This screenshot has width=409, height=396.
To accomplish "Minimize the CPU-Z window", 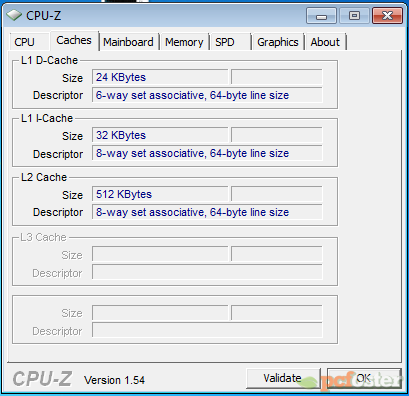I will coord(321,16).
